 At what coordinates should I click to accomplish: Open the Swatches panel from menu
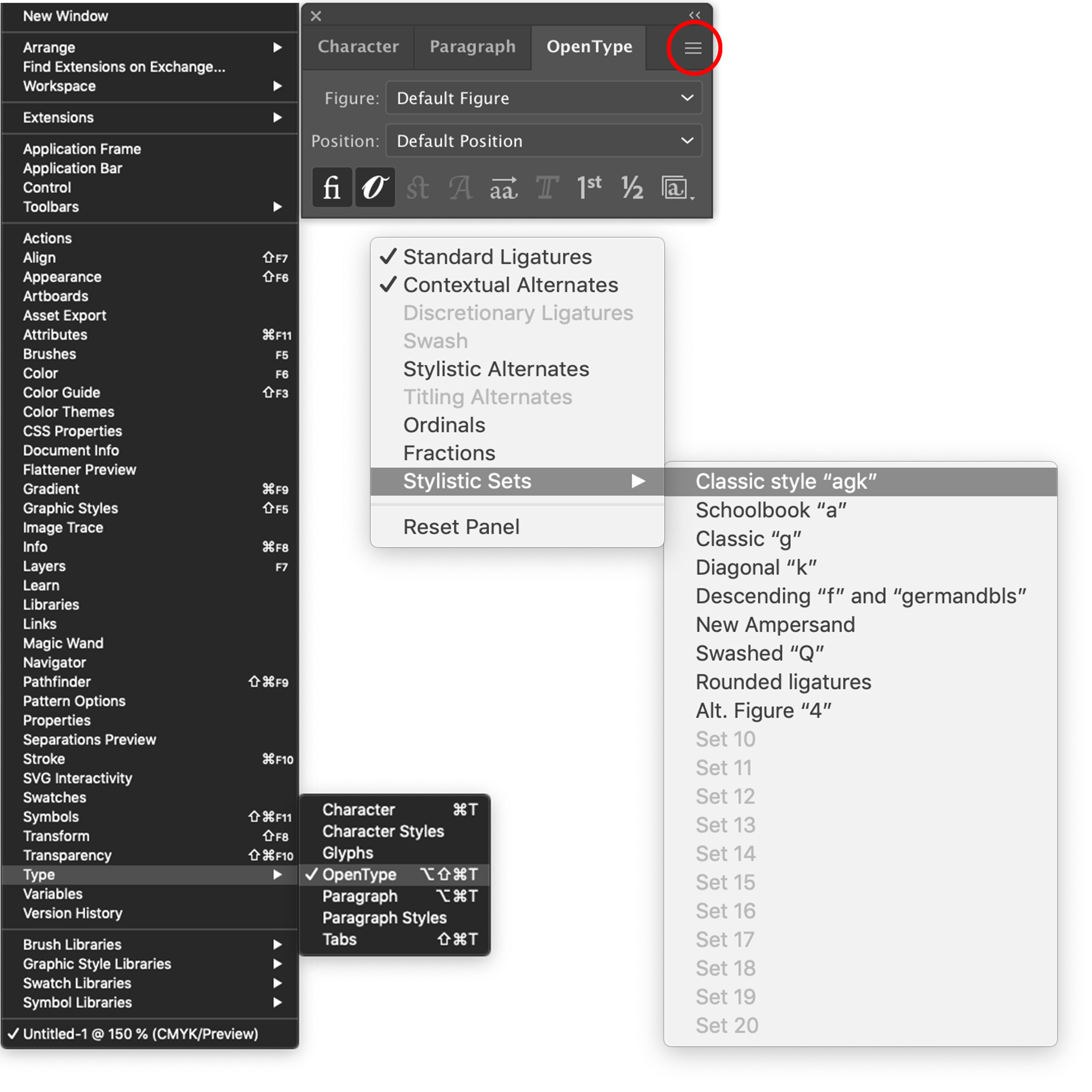pos(150,797)
